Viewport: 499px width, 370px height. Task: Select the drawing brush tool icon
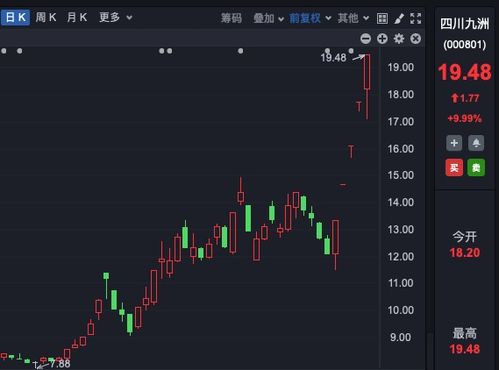(x=399, y=18)
